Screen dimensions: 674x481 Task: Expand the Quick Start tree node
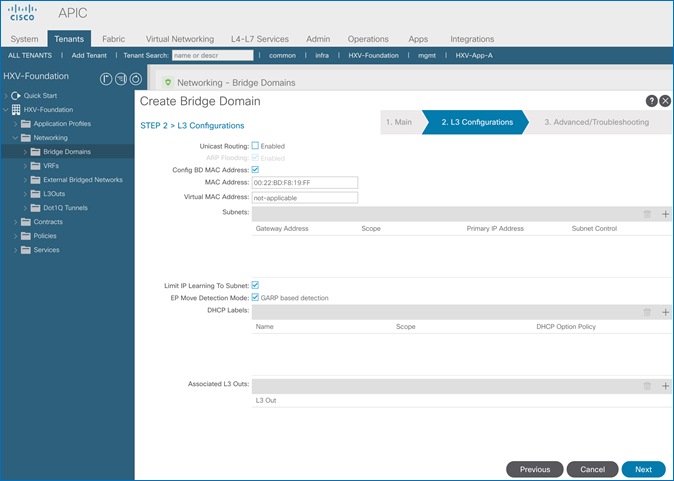point(6,95)
